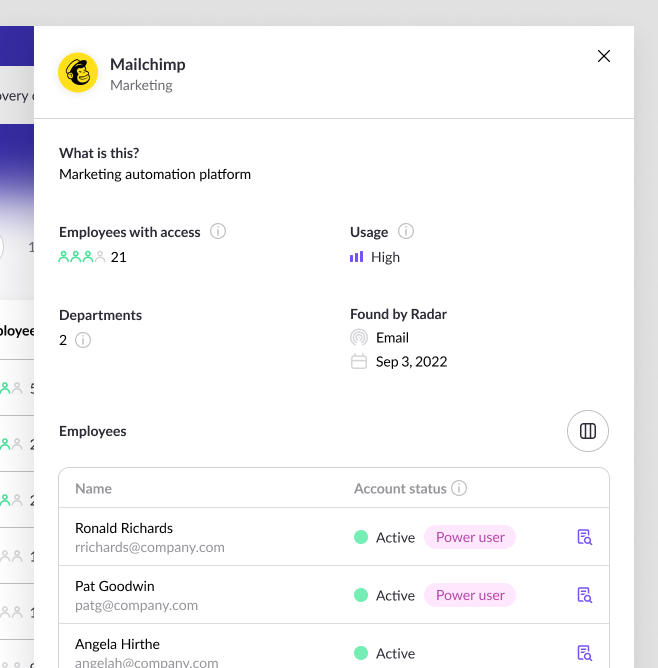
Task: Click the Marketing category label under Mailchimp
Action: click(x=141, y=85)
